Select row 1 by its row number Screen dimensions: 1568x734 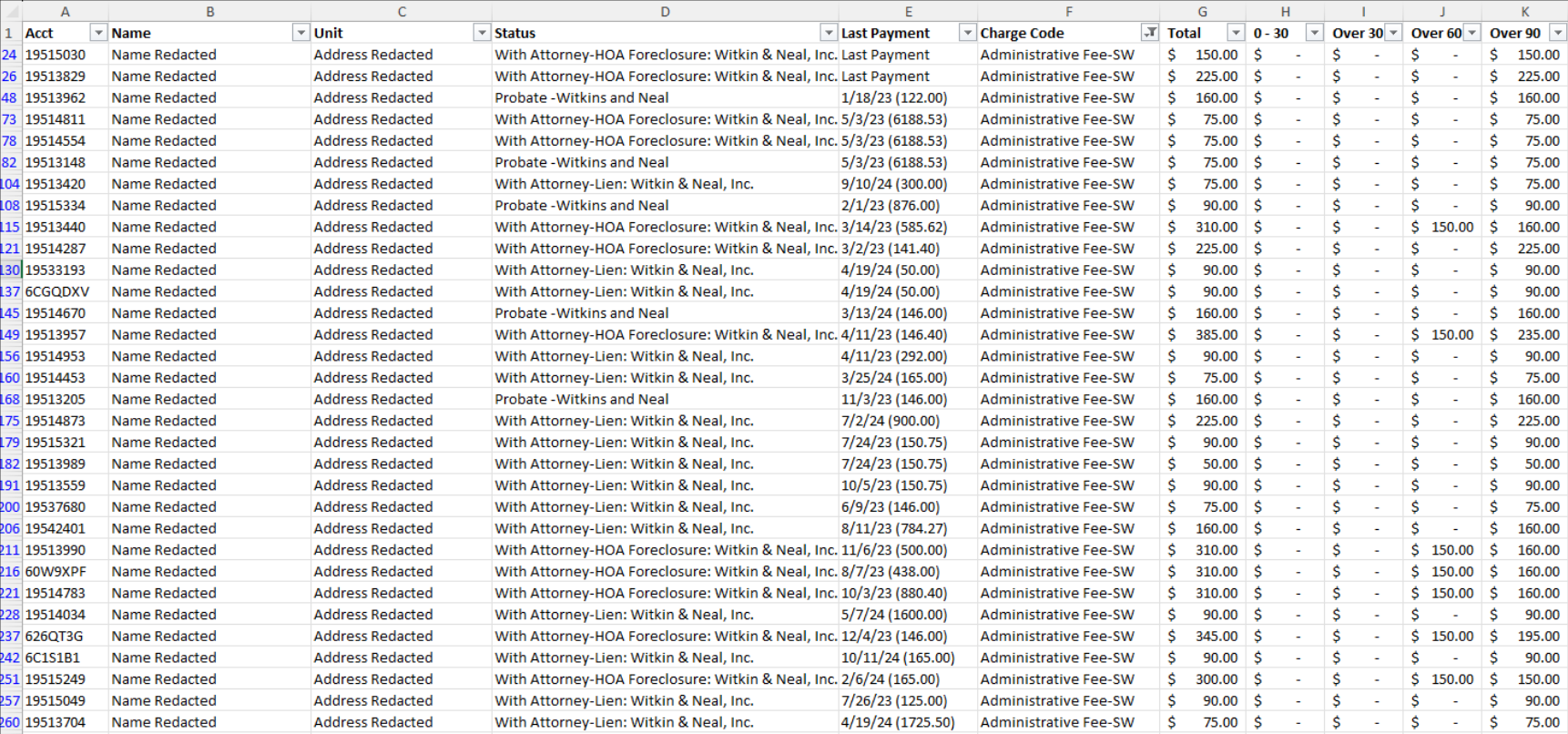point(10,33)
